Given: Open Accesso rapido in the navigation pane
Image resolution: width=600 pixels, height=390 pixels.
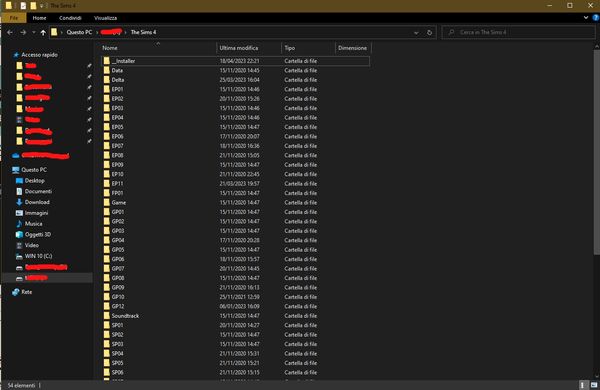Looking at the screenshot, I should (39, 55).
